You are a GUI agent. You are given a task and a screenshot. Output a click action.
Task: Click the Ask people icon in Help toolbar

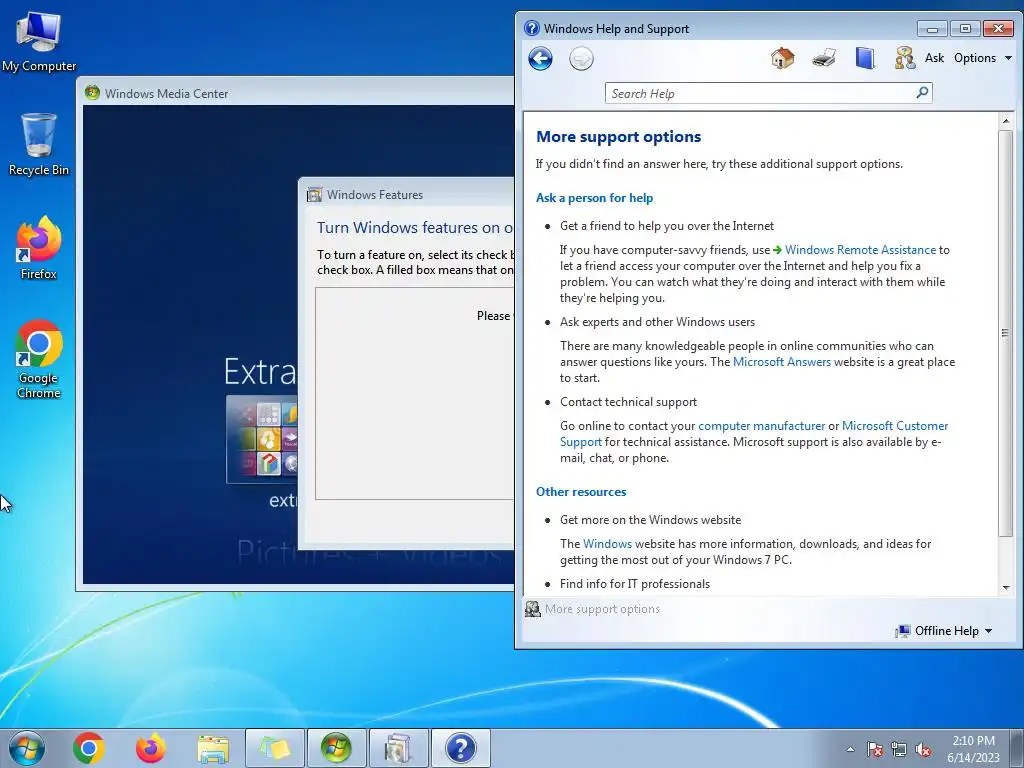click(x=904, y=58)
